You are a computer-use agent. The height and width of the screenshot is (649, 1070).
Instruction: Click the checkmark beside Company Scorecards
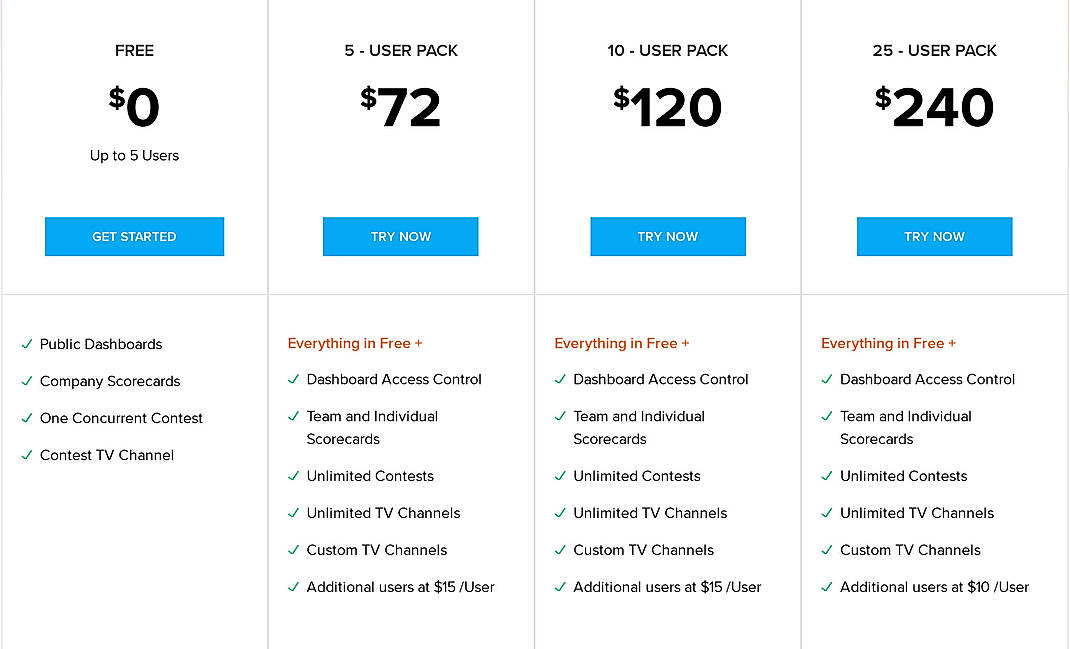(x=26, y=381)
